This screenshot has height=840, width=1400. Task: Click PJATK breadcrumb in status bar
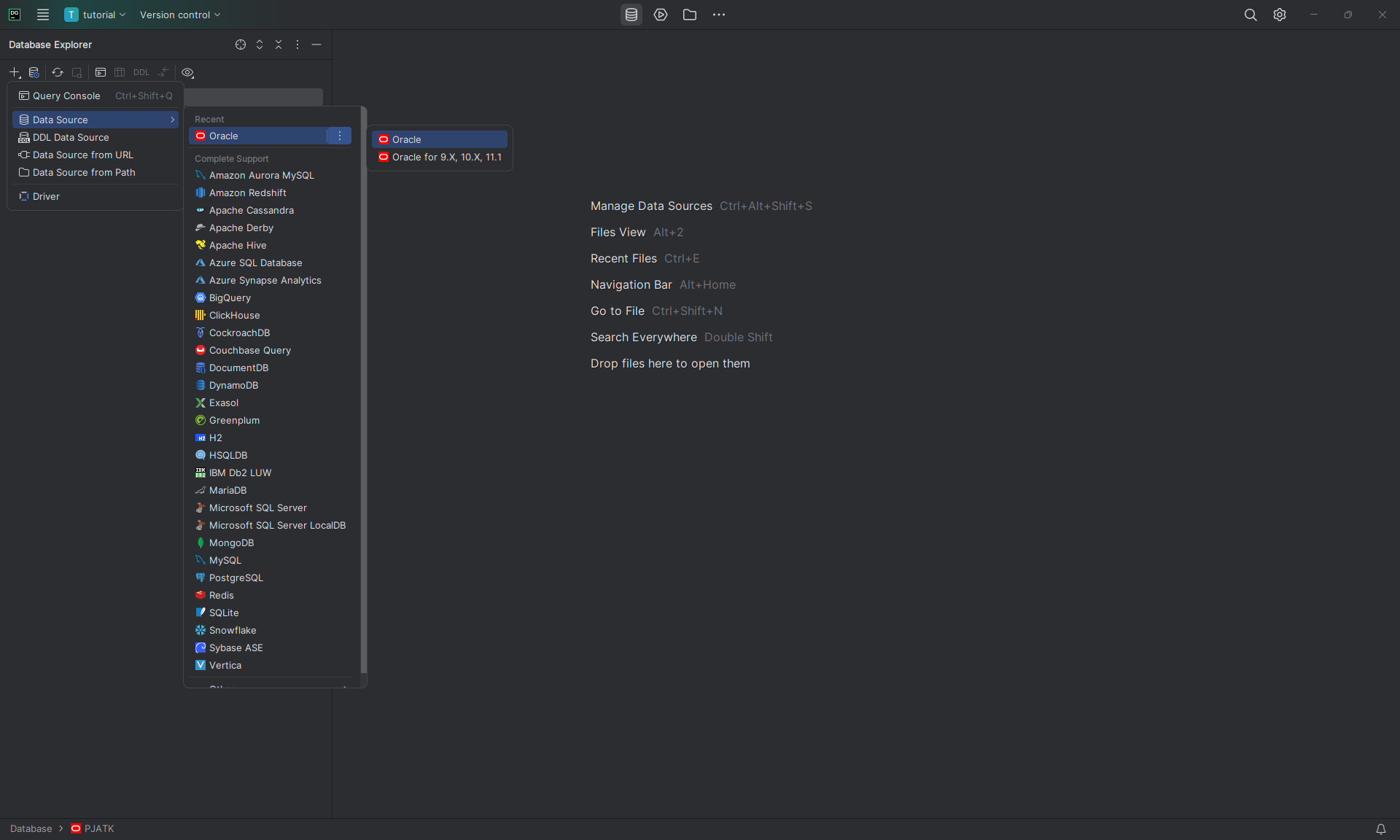(x=93, y=829)
